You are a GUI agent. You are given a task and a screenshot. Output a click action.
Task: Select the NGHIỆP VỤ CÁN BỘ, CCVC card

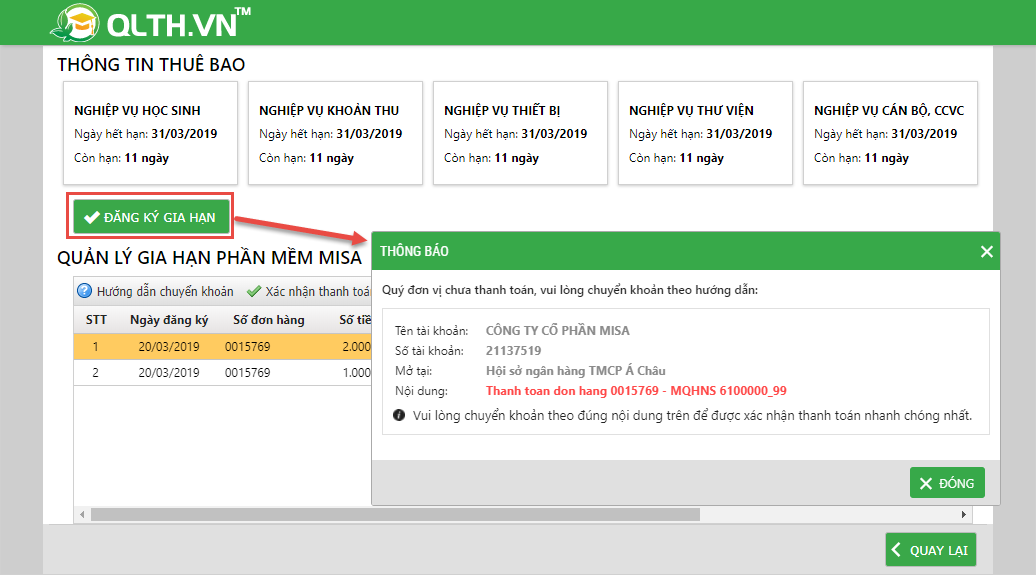tap(890, 133)
